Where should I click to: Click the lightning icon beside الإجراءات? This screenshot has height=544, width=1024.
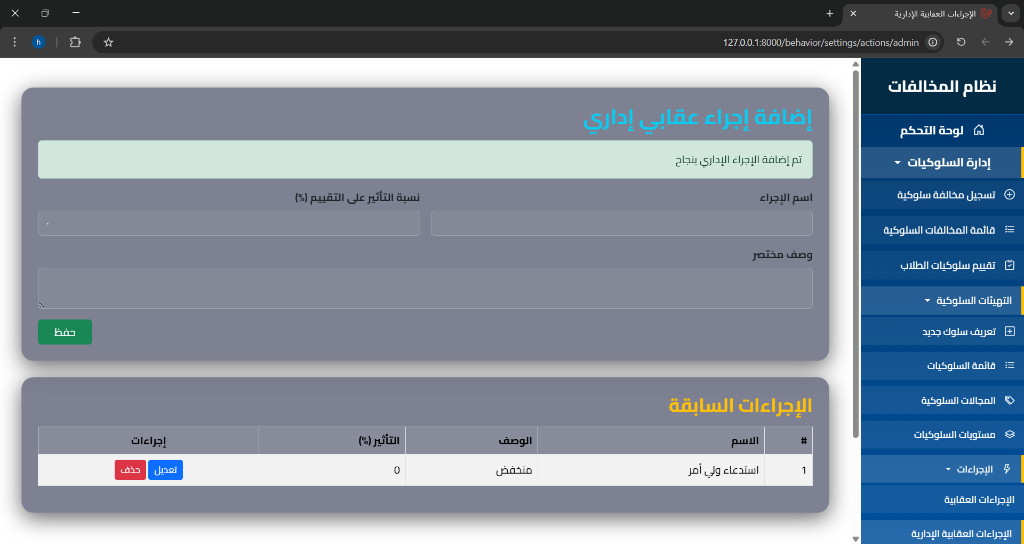[1006, 469]
